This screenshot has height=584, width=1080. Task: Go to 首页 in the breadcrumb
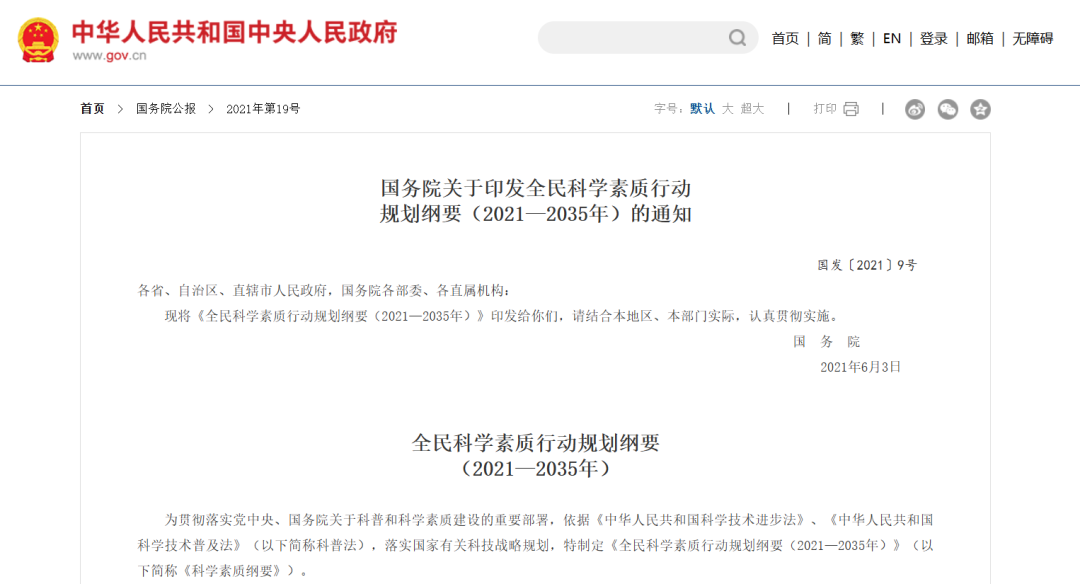tap(92, 109)
